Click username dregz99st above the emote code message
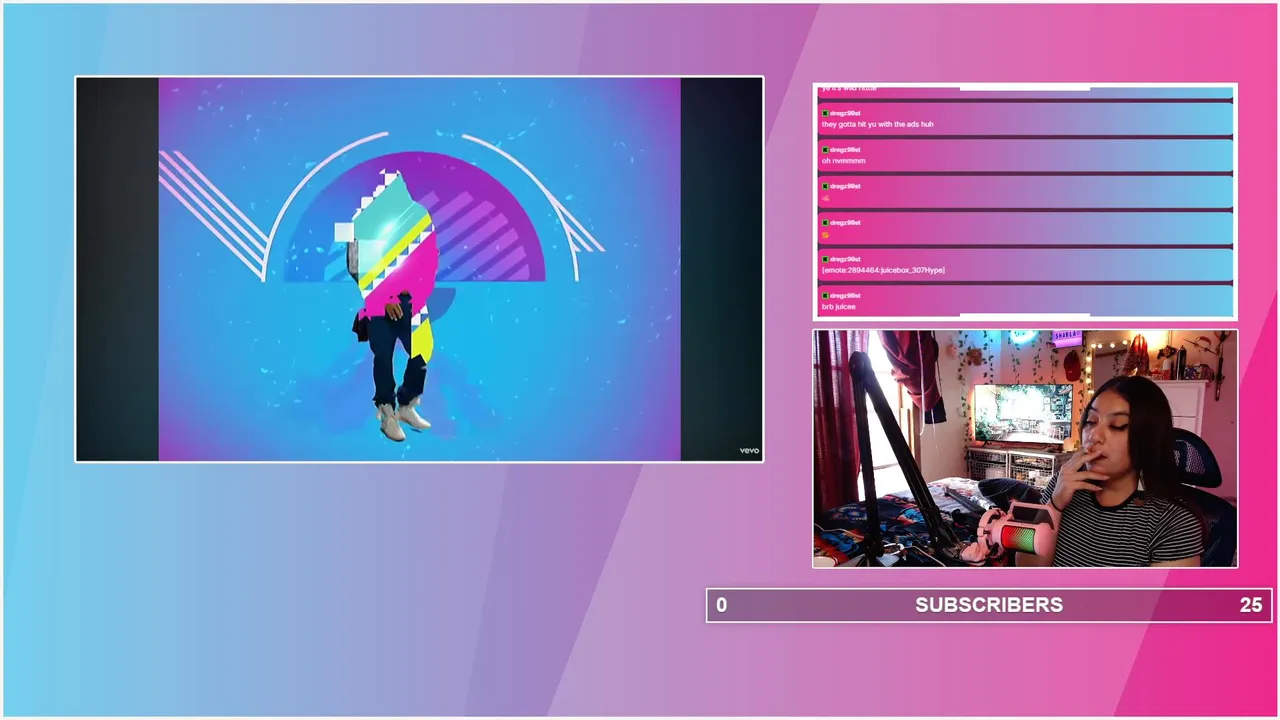This screenshot has width=1280, height=720. 845,259
